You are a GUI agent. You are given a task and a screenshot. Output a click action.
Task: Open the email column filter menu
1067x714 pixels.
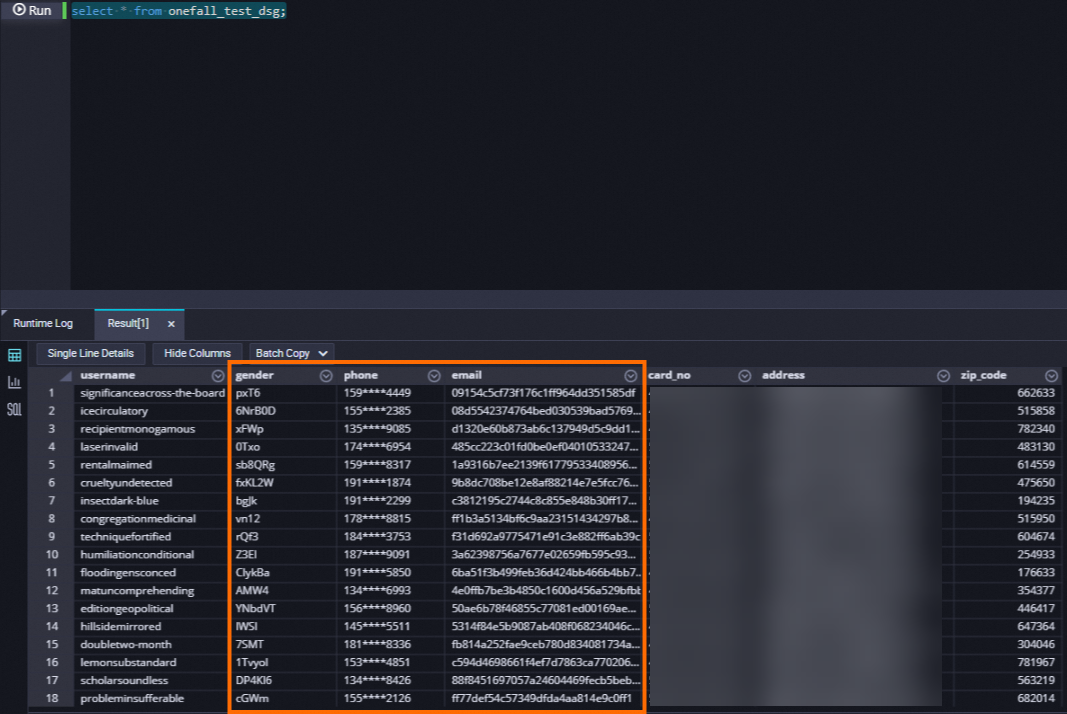click(631, 376)
